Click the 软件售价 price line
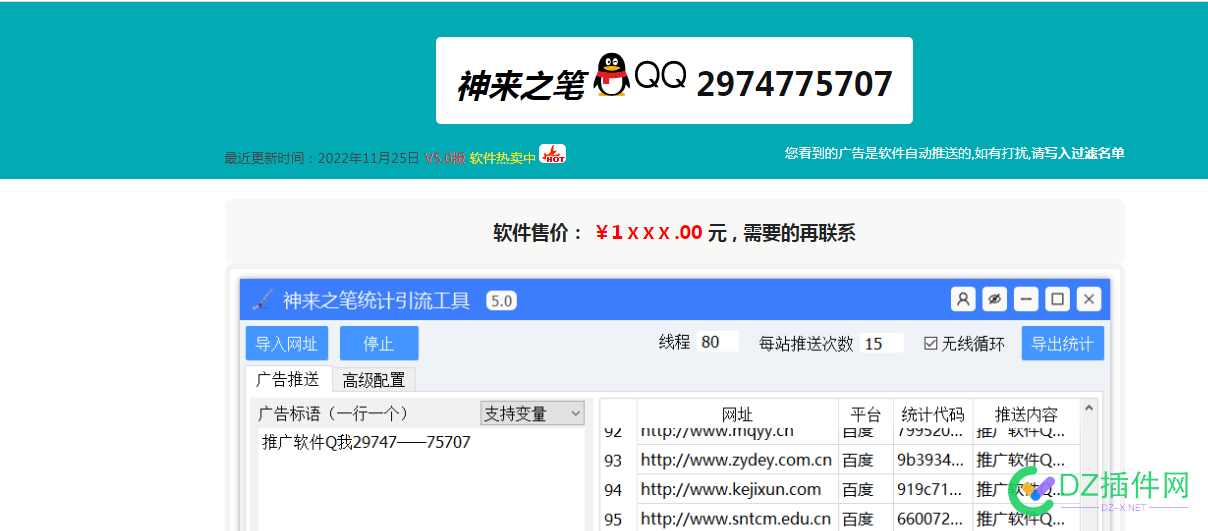The width and height of the screenshot is (1208, 531). [x=674, y=233]
